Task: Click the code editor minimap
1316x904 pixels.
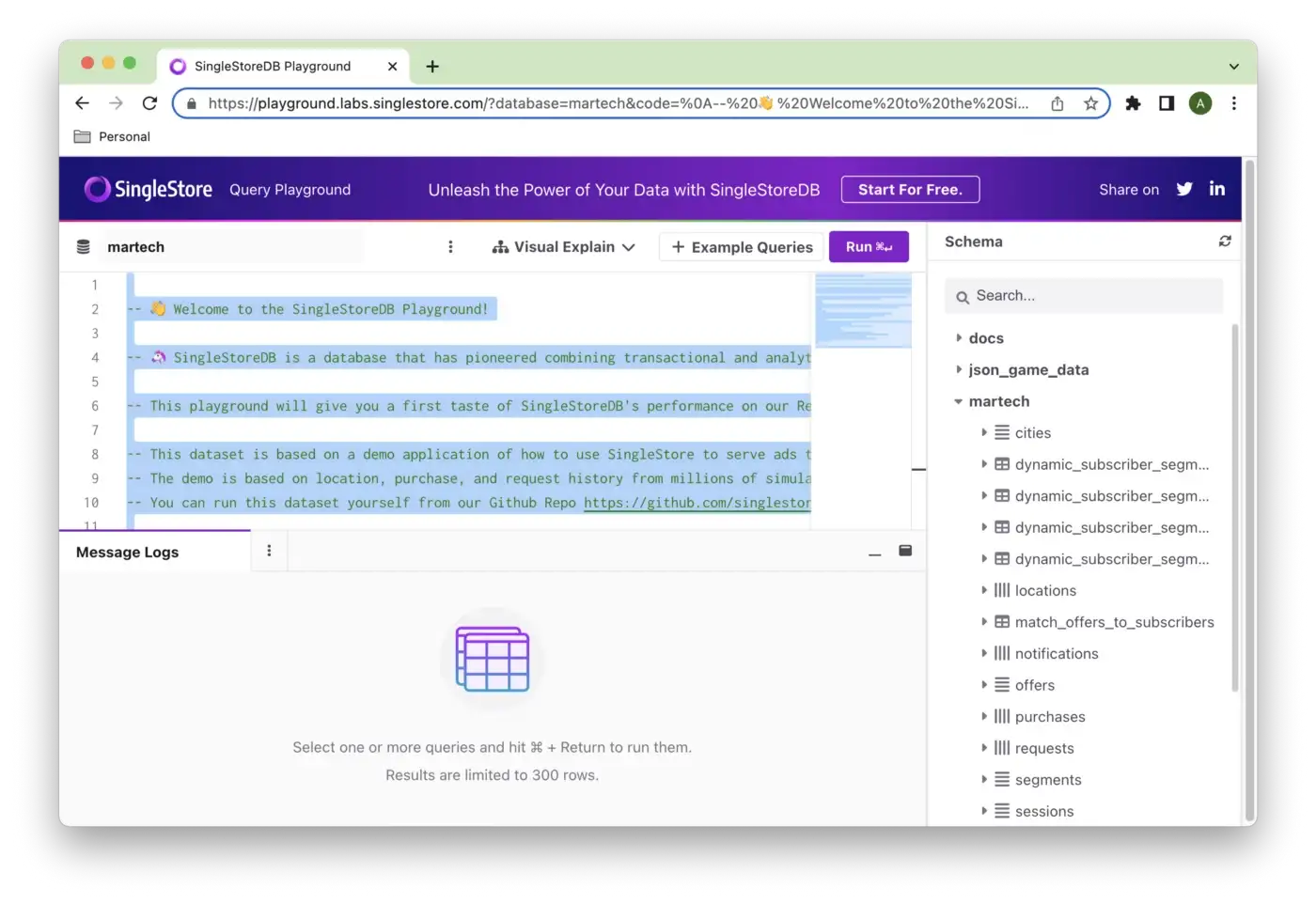Action: [x=863, y=310]
